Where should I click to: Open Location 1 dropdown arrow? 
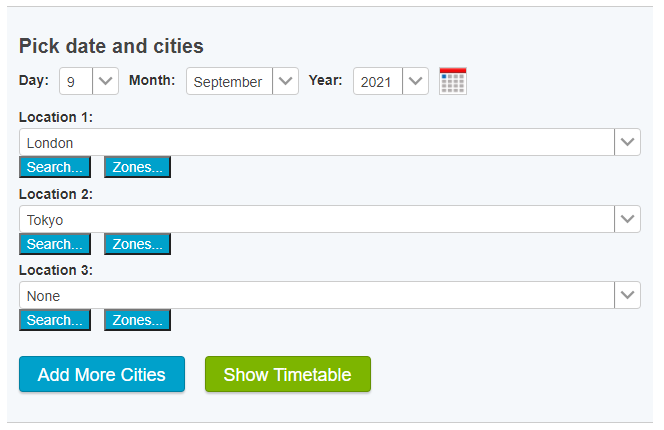click(x=627, y=142)
